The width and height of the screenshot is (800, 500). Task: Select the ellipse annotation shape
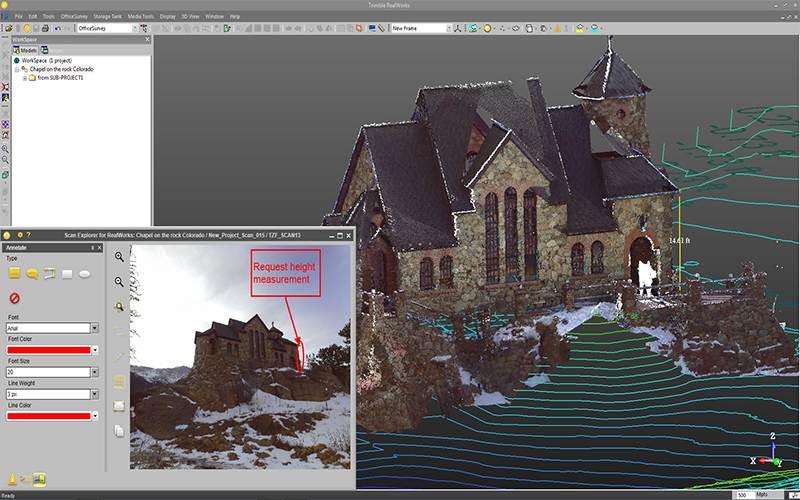[x=85, y=274]
